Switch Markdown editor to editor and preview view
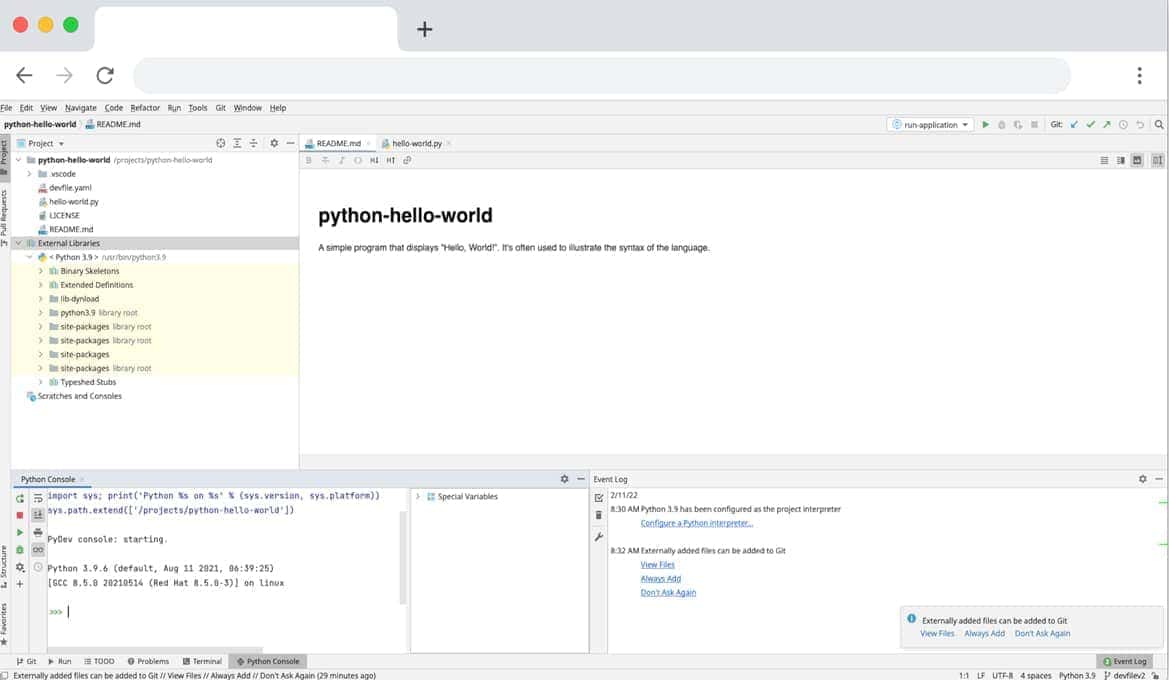The image size is (1169, 680). [x=1121, y=160]
